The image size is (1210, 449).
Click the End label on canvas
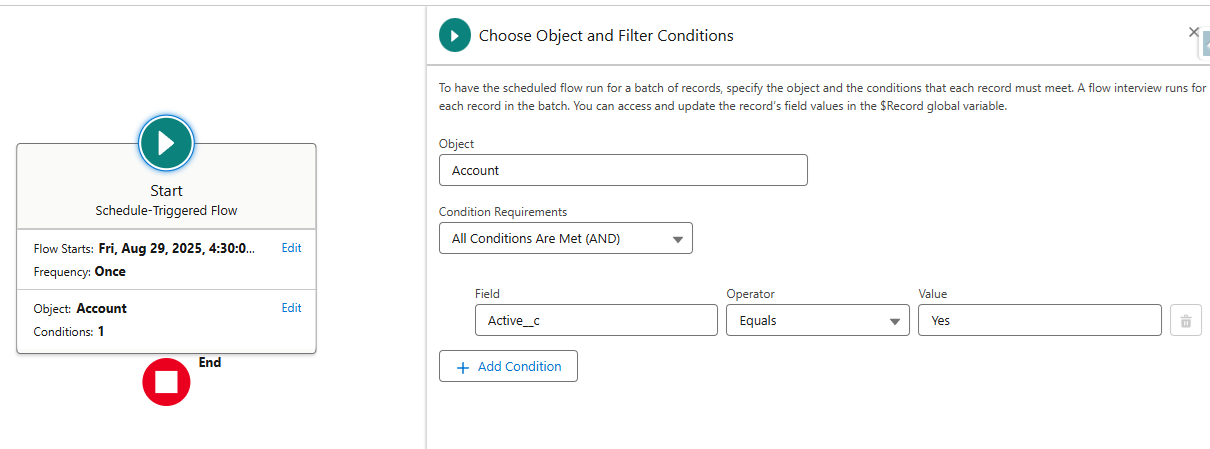coord(210,363)
